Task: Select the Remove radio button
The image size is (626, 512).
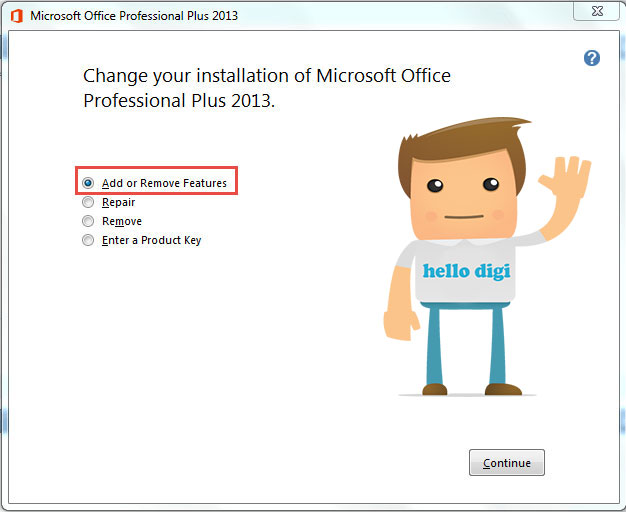Action: (88, 221)
